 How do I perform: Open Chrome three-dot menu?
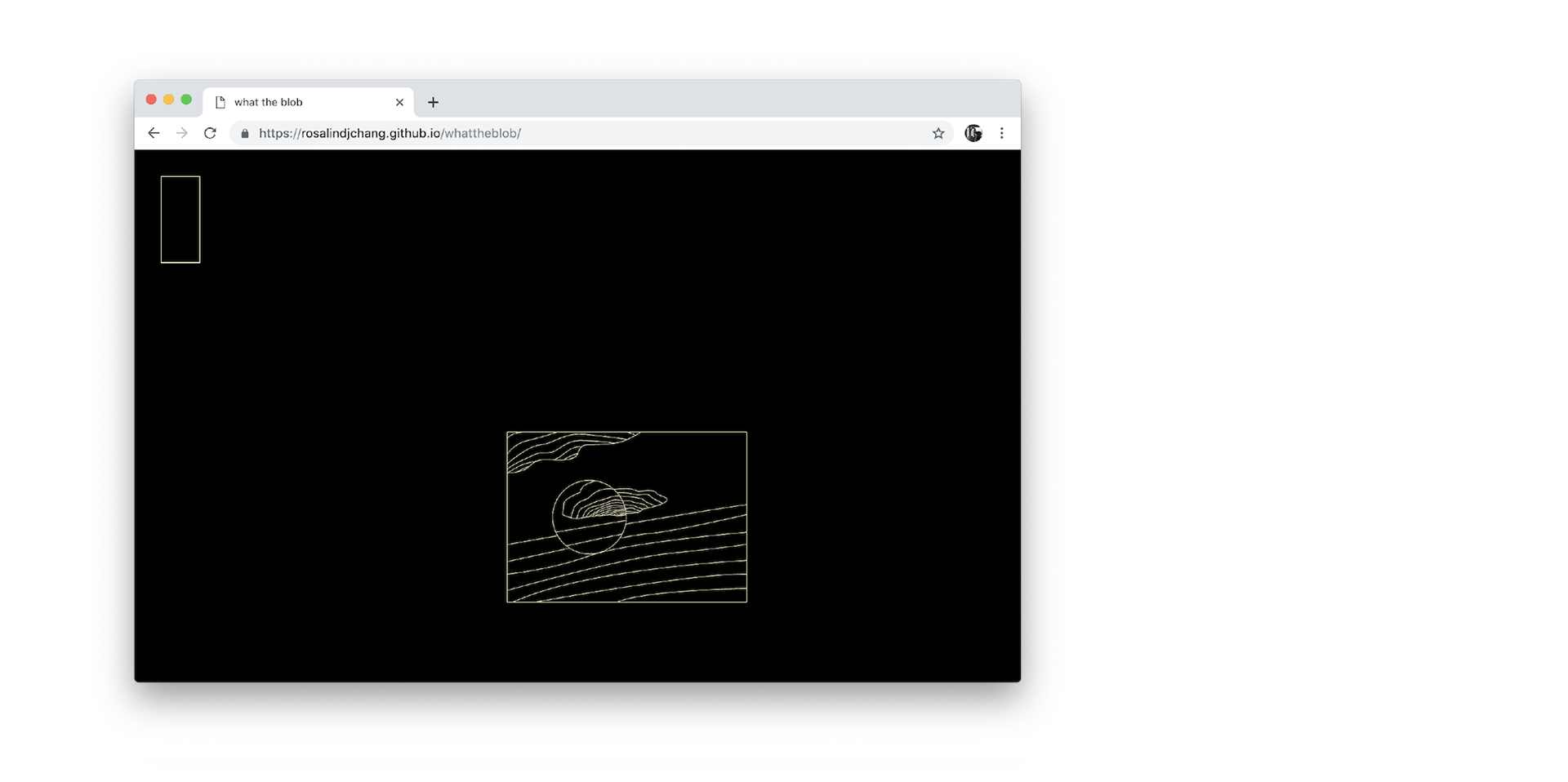[1002, 133]
